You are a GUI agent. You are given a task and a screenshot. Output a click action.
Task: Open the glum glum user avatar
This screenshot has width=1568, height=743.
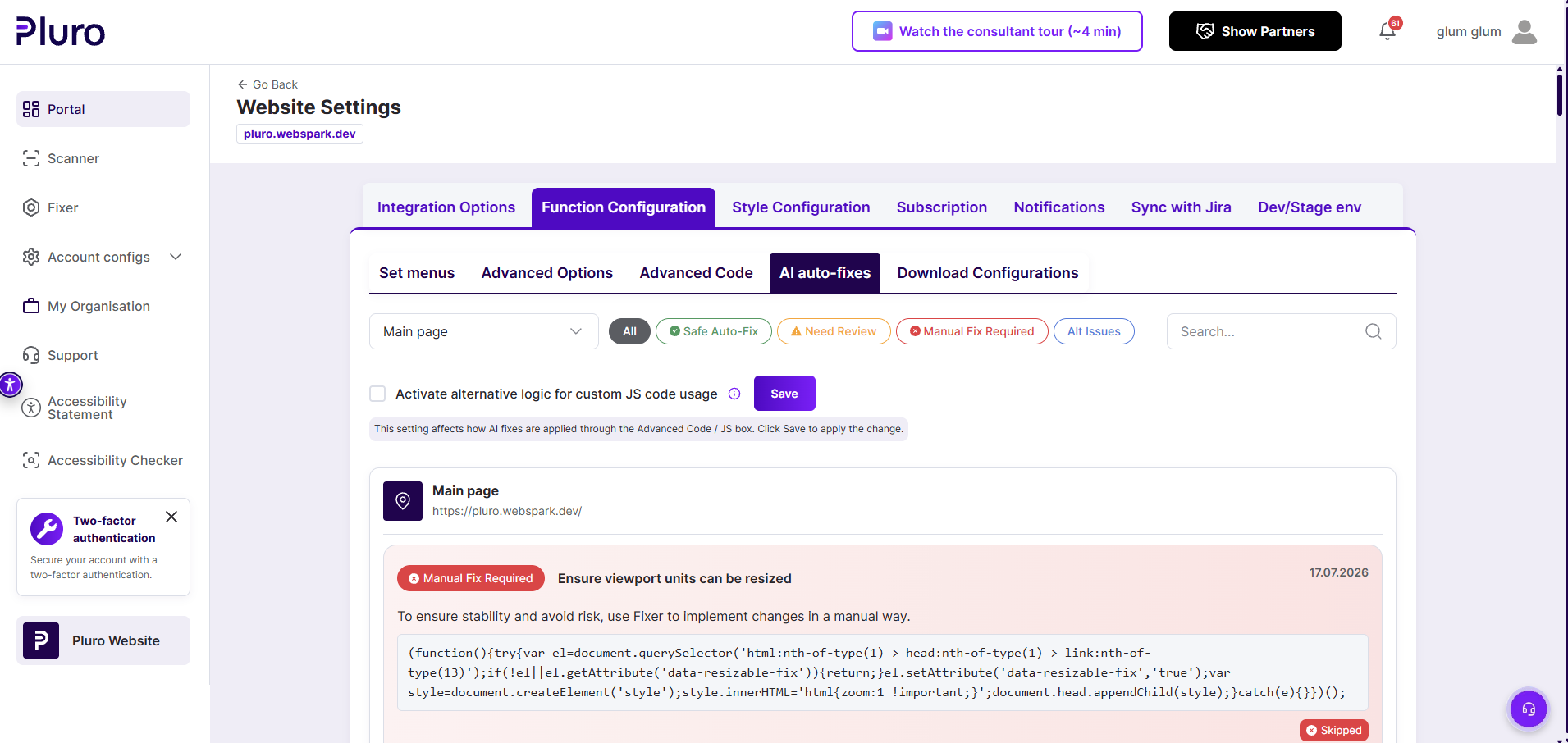(1525, 31)
